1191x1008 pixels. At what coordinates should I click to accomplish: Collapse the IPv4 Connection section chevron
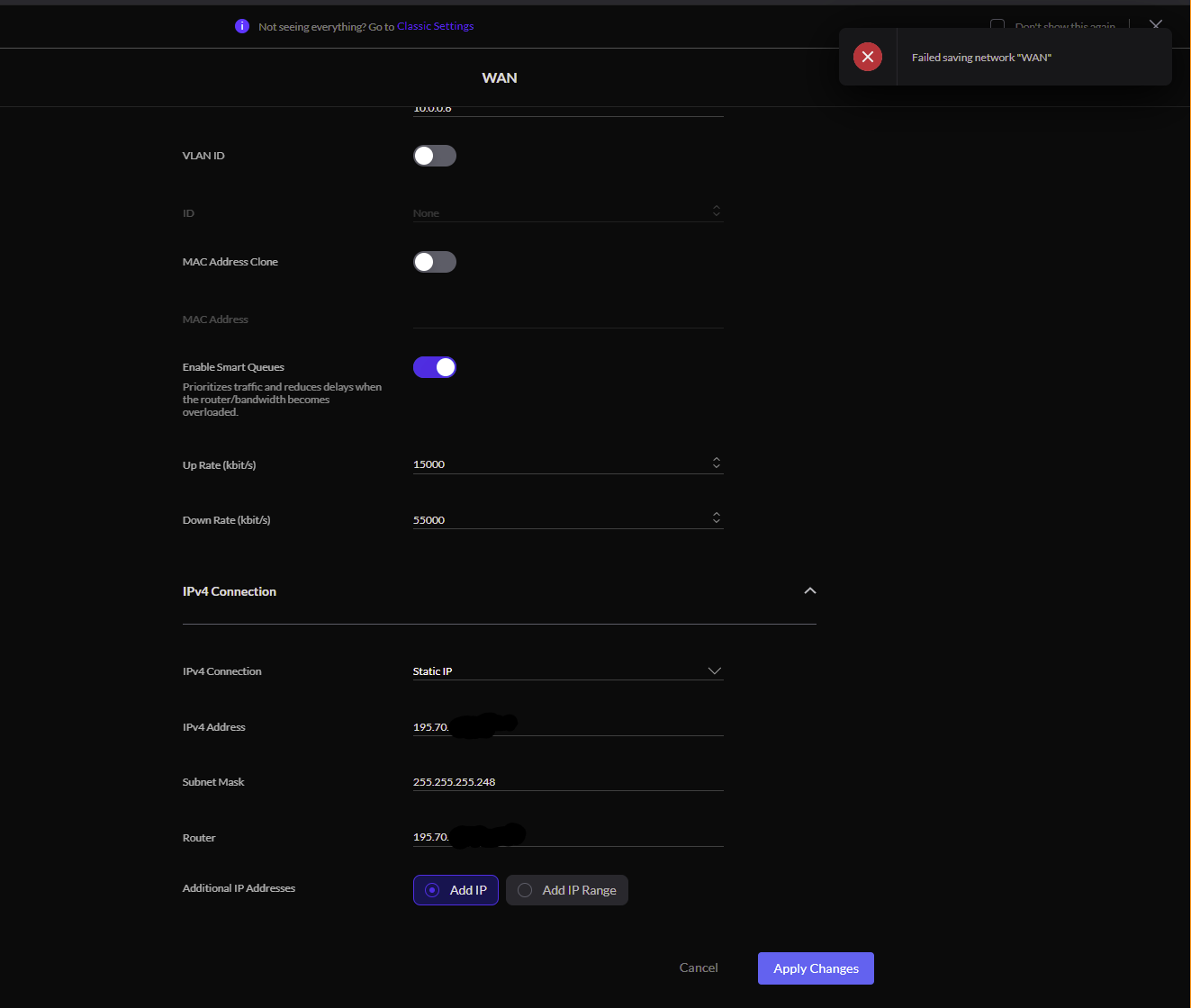809,591
